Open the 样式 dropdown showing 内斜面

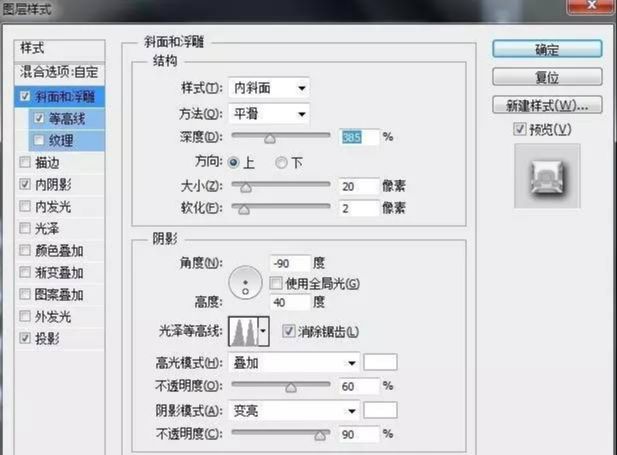[269, 88]
